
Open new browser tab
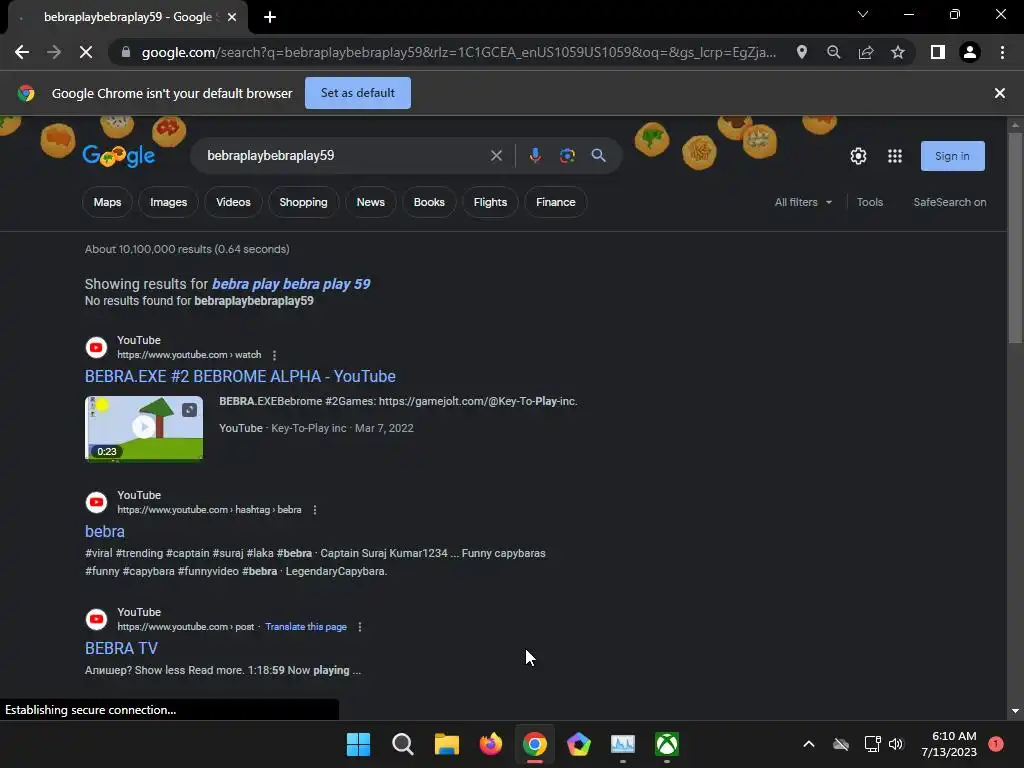click(270, 17)
